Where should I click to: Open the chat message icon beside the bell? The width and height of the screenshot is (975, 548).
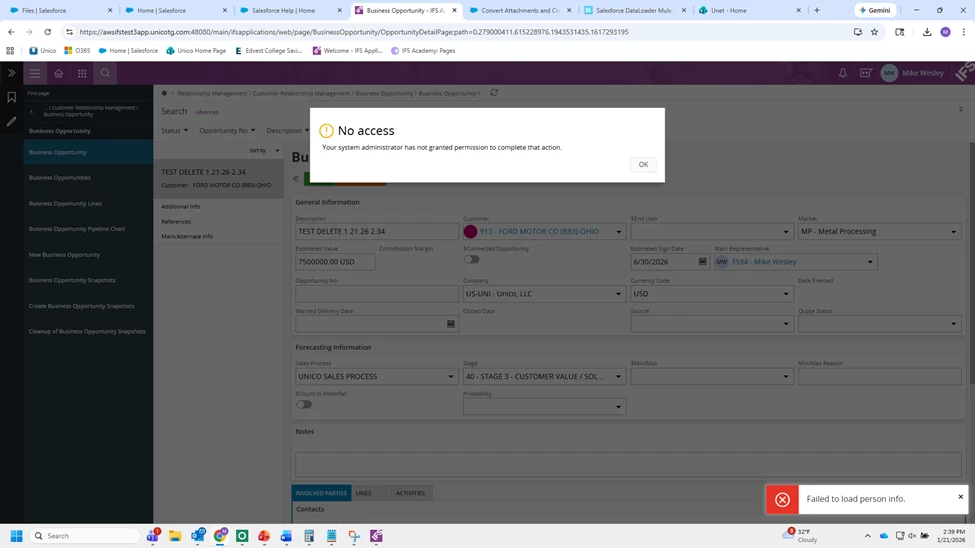coord(866,73)
